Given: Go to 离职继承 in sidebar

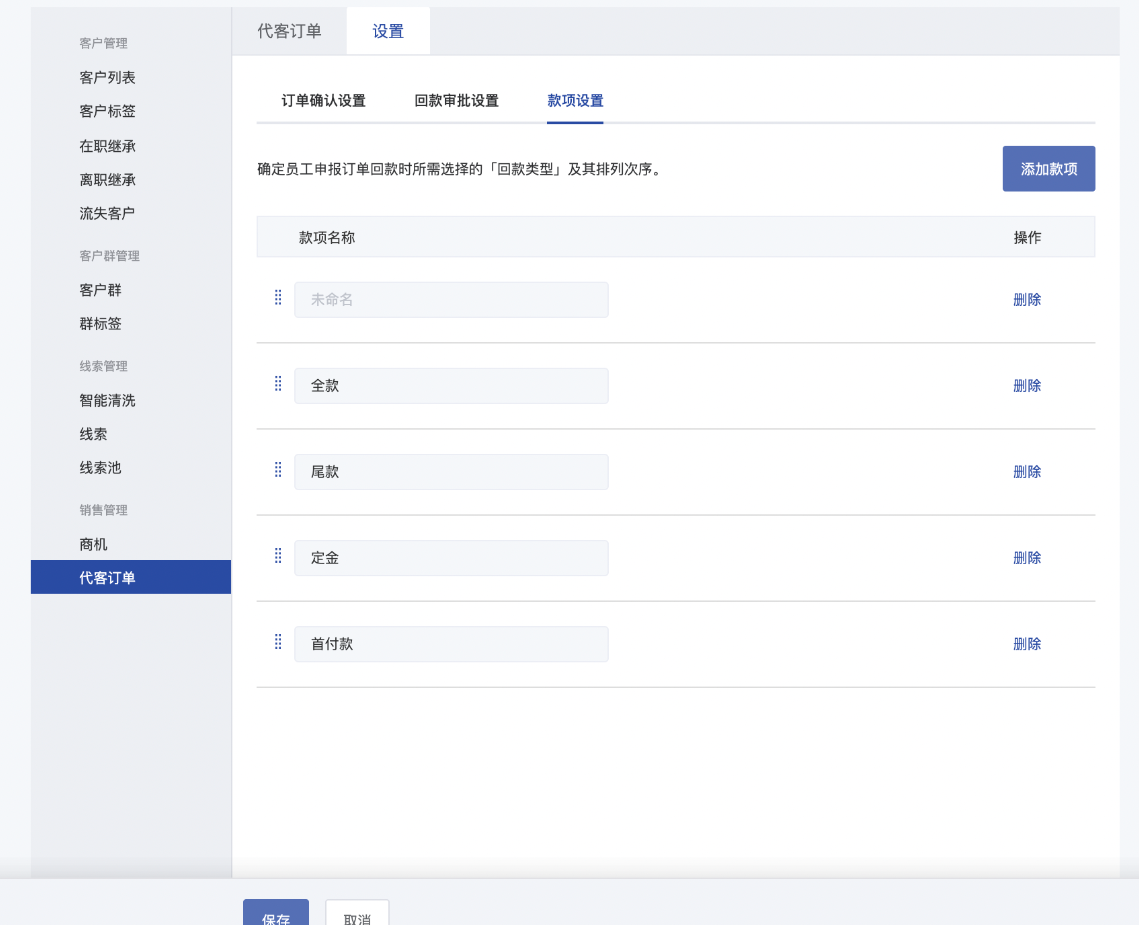Looking at the screenshot, I should coord(108,179).
